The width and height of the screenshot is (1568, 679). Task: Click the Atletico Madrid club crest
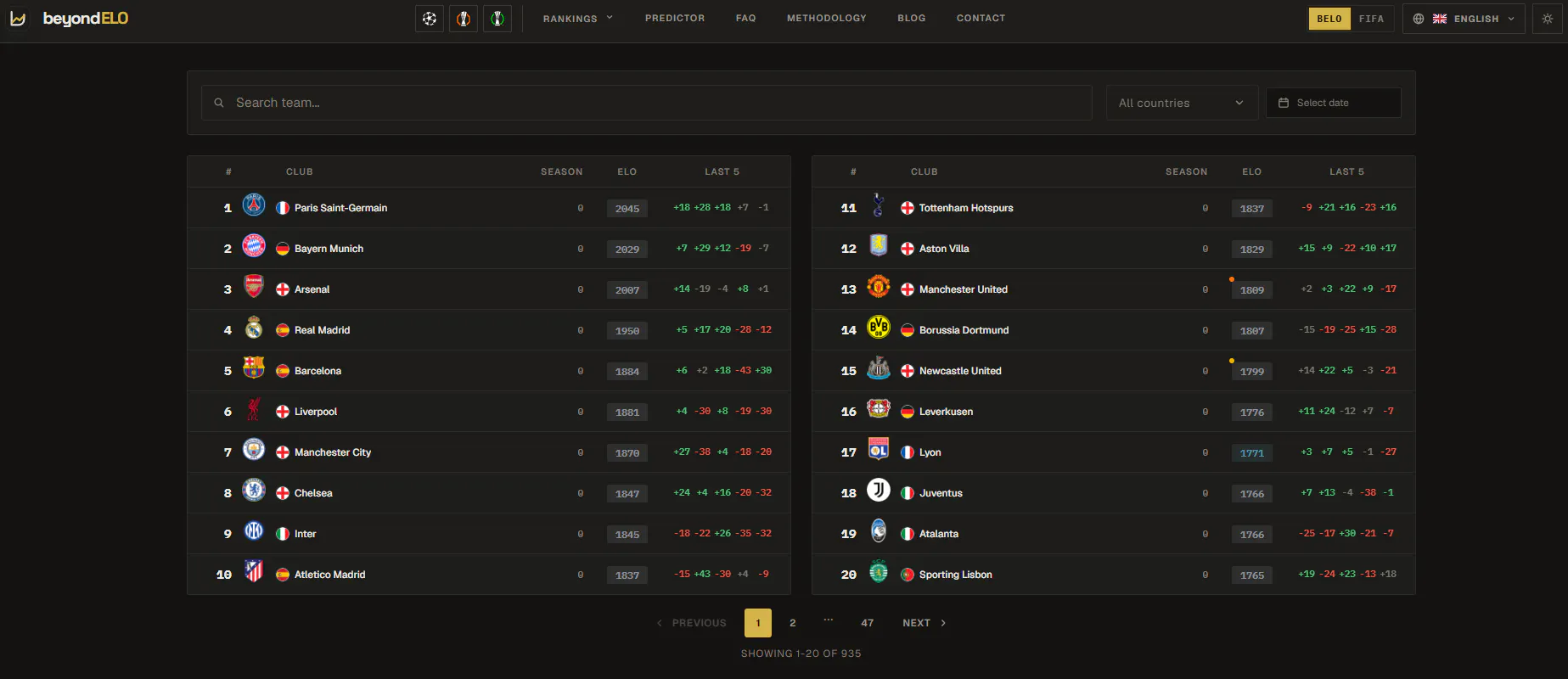pyautogui.click(x=254, y=571)
